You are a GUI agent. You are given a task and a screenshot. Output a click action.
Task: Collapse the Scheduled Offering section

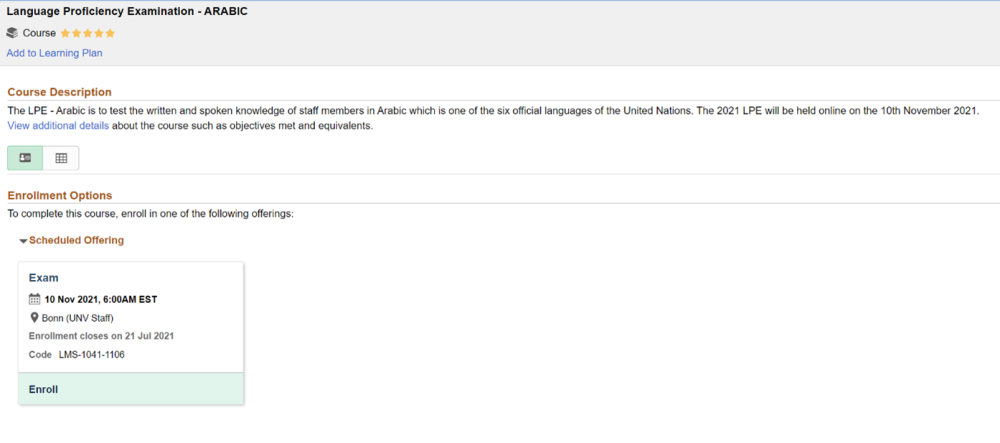pyautogui.click(x=23, y=241)
